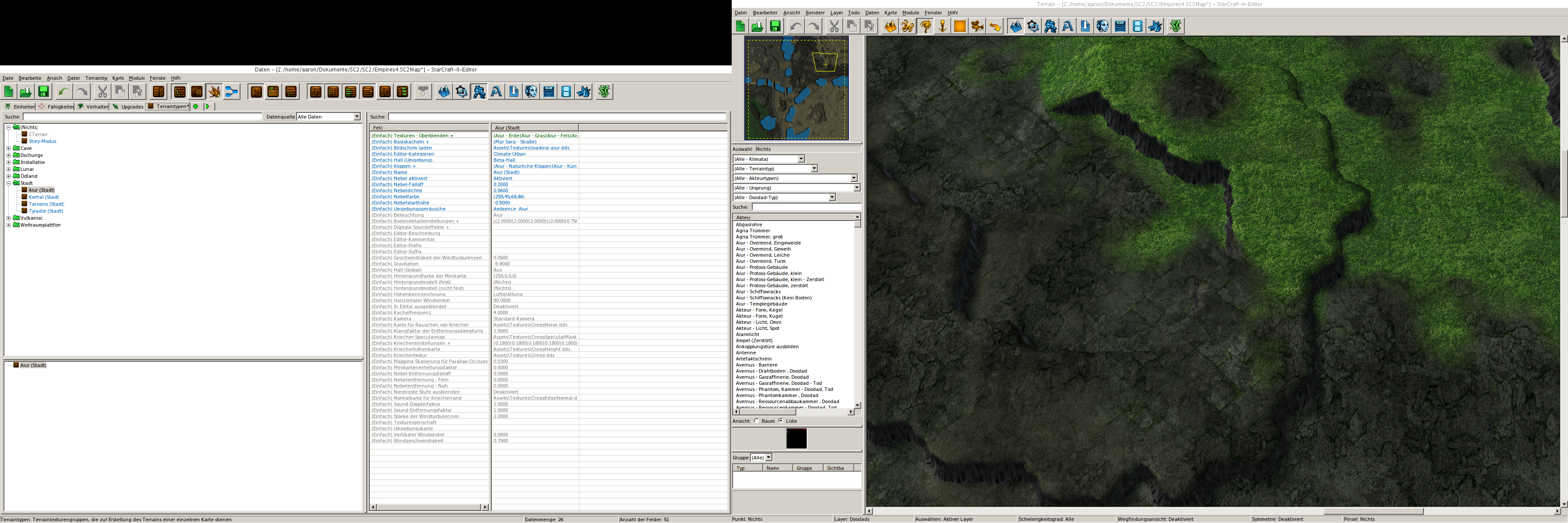Click the undo arrow in Daten window toolbar
Viewport: 1568px width, 523px height.
64,92
